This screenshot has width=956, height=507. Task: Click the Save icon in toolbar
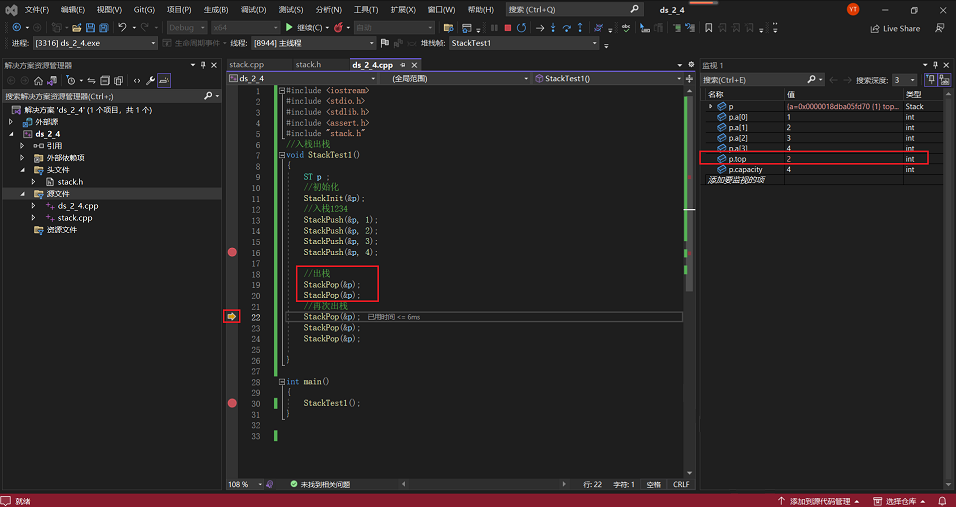(x=90, y=28)
